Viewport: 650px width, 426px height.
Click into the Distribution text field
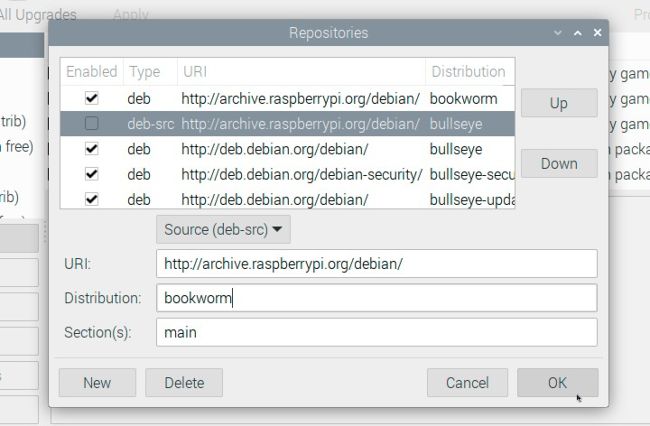coord(376,298)
